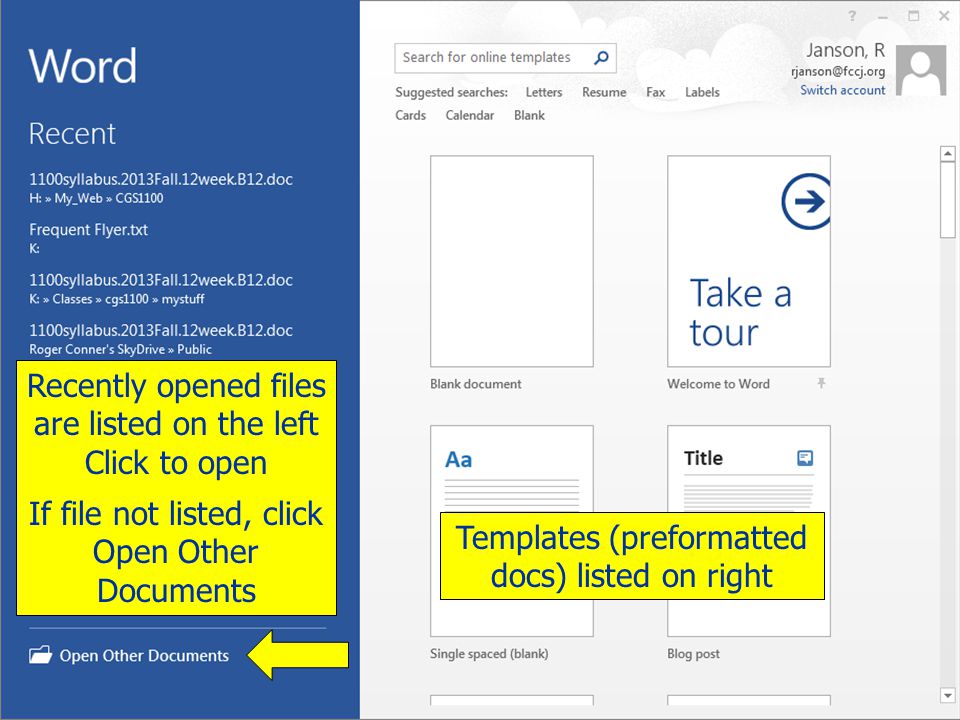Click the rjanson@fccj.org email text
This screenshot has height=720, width=960.
point(838,72)
